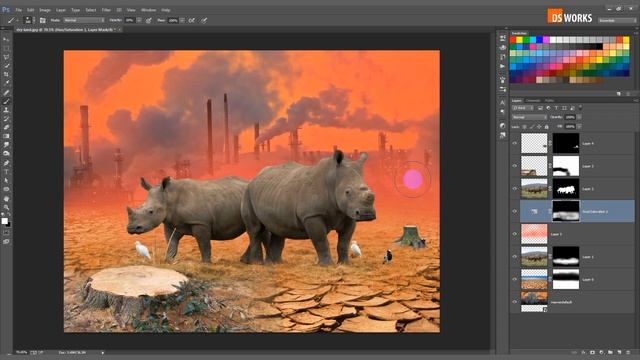The height and width of the screenshot is (360, 640).
Task: Delete layer using the trash icon
Action: [629, 352]
